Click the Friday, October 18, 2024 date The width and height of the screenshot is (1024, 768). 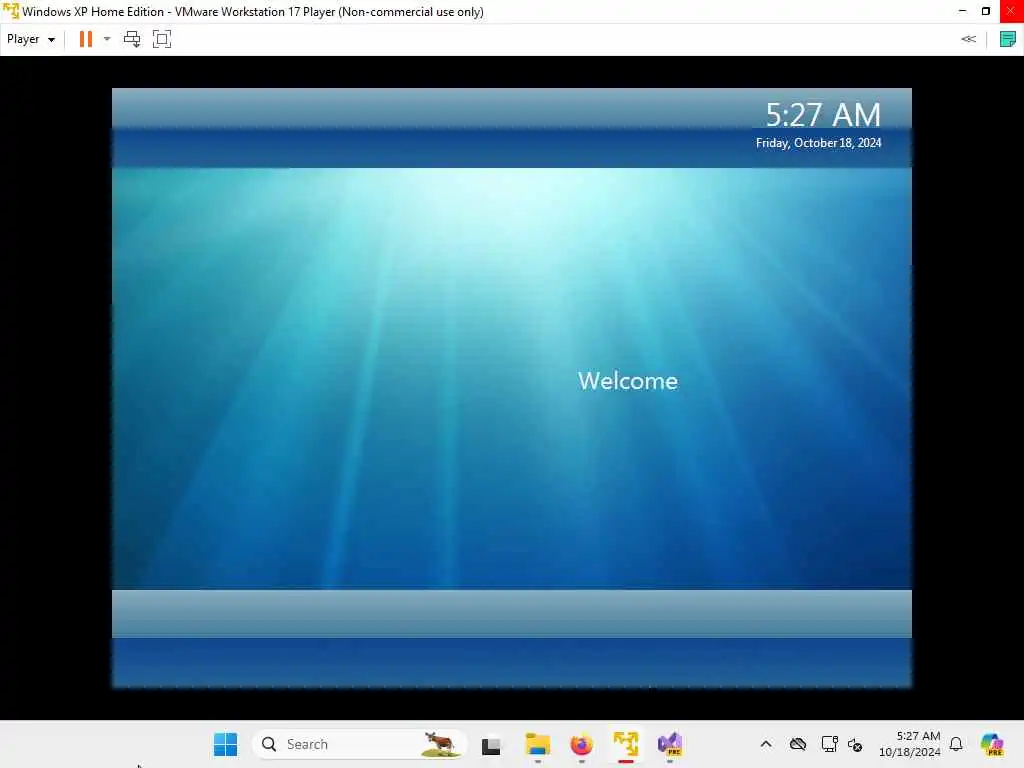[x=818, y=143]
